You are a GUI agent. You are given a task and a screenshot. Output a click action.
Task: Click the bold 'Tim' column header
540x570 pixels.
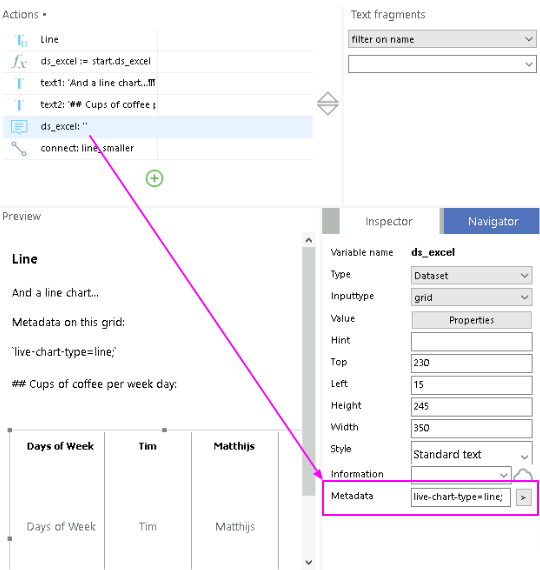point(148,446)
